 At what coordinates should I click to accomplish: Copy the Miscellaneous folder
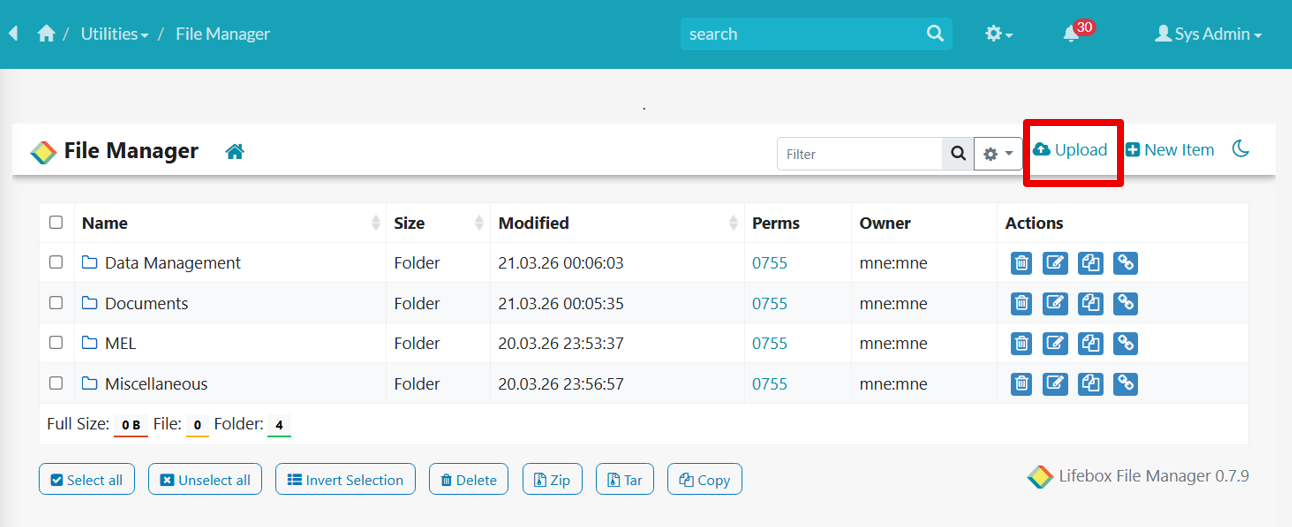[x=1091, y=383]
